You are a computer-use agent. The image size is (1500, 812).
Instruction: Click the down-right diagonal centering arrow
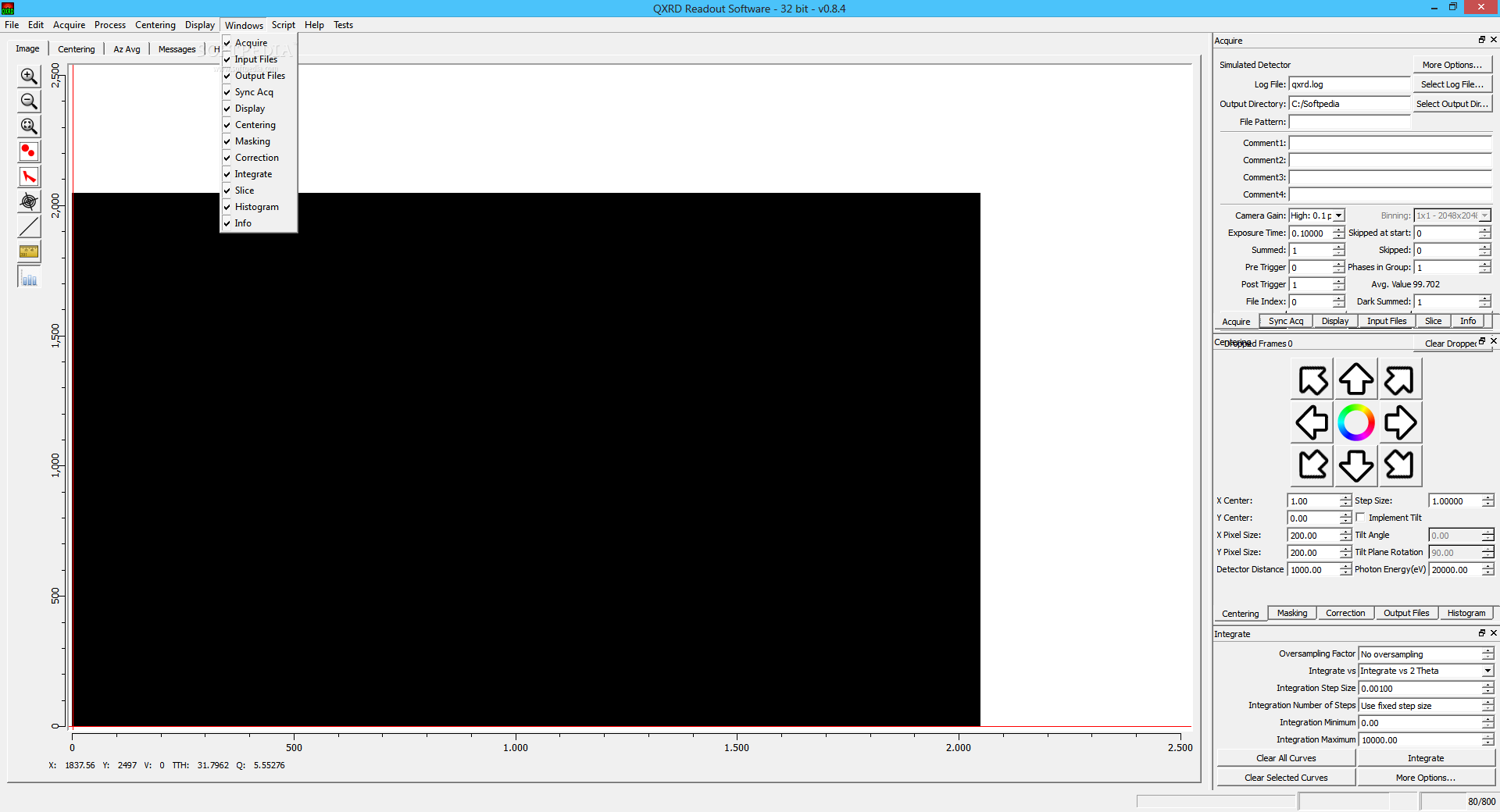pyautogui.click(x=1400, y=465)
